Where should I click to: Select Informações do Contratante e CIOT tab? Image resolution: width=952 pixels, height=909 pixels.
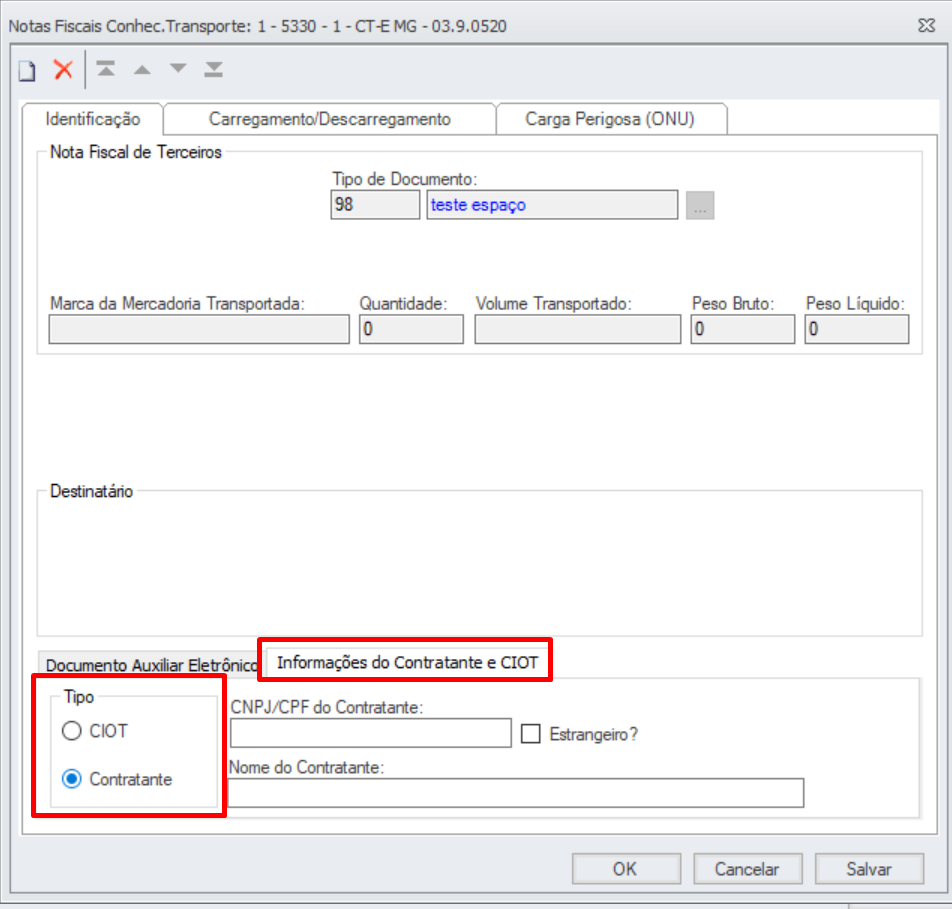407,662
